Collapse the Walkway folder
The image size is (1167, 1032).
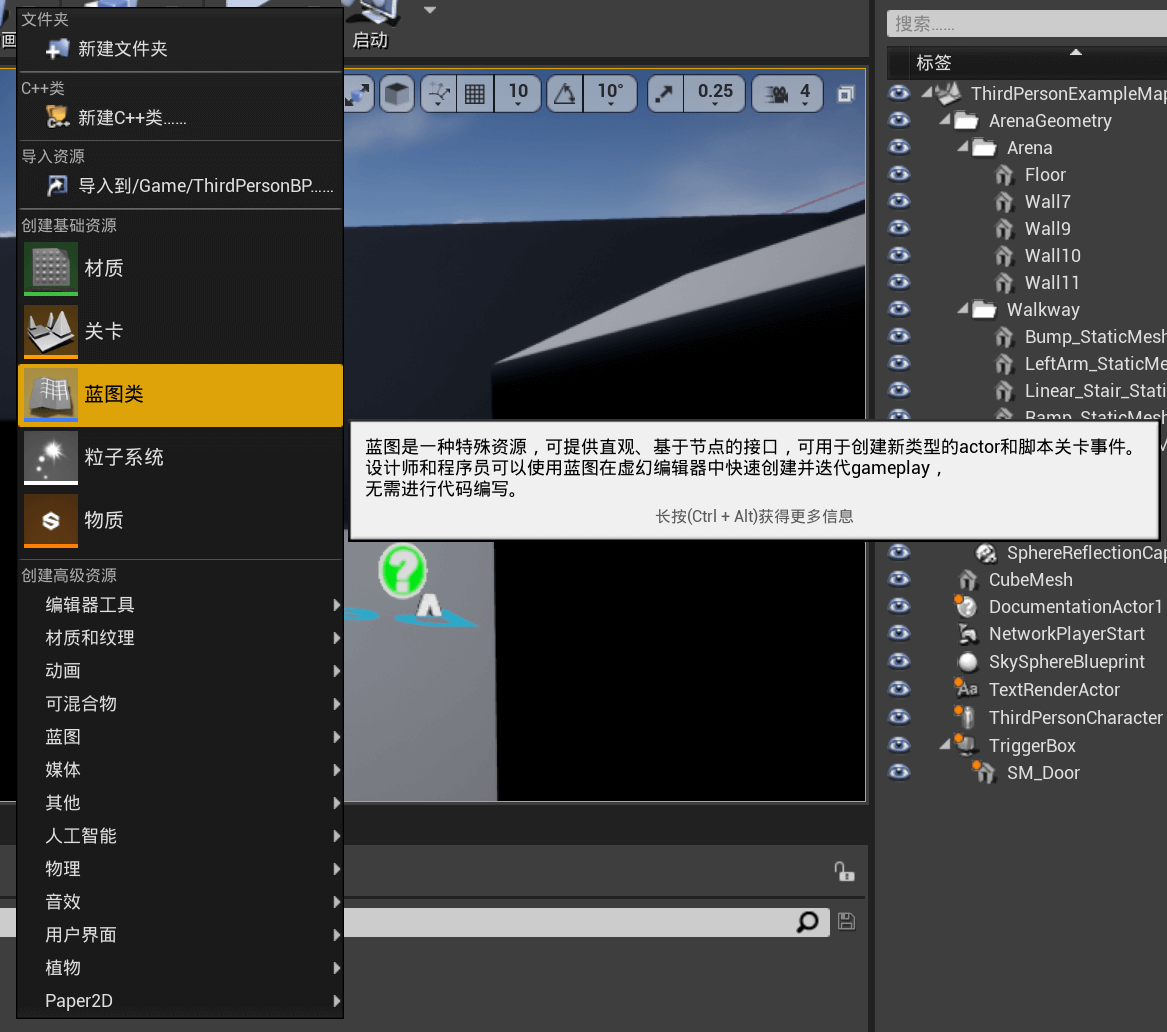pos(962,308)
